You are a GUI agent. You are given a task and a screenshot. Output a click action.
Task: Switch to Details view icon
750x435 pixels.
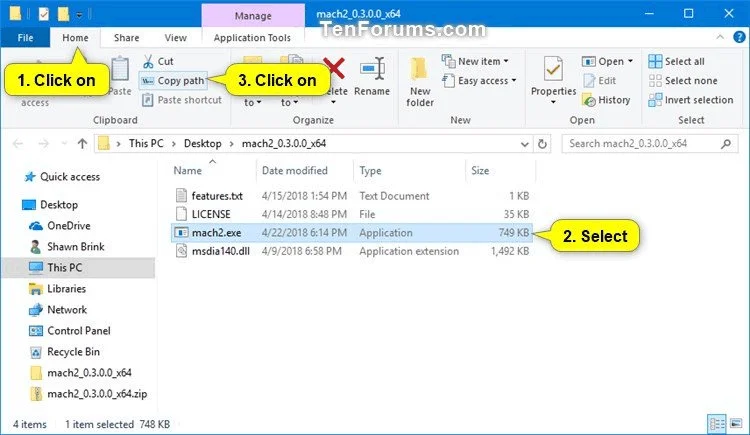pyautogui.click(x=716, y=424)
